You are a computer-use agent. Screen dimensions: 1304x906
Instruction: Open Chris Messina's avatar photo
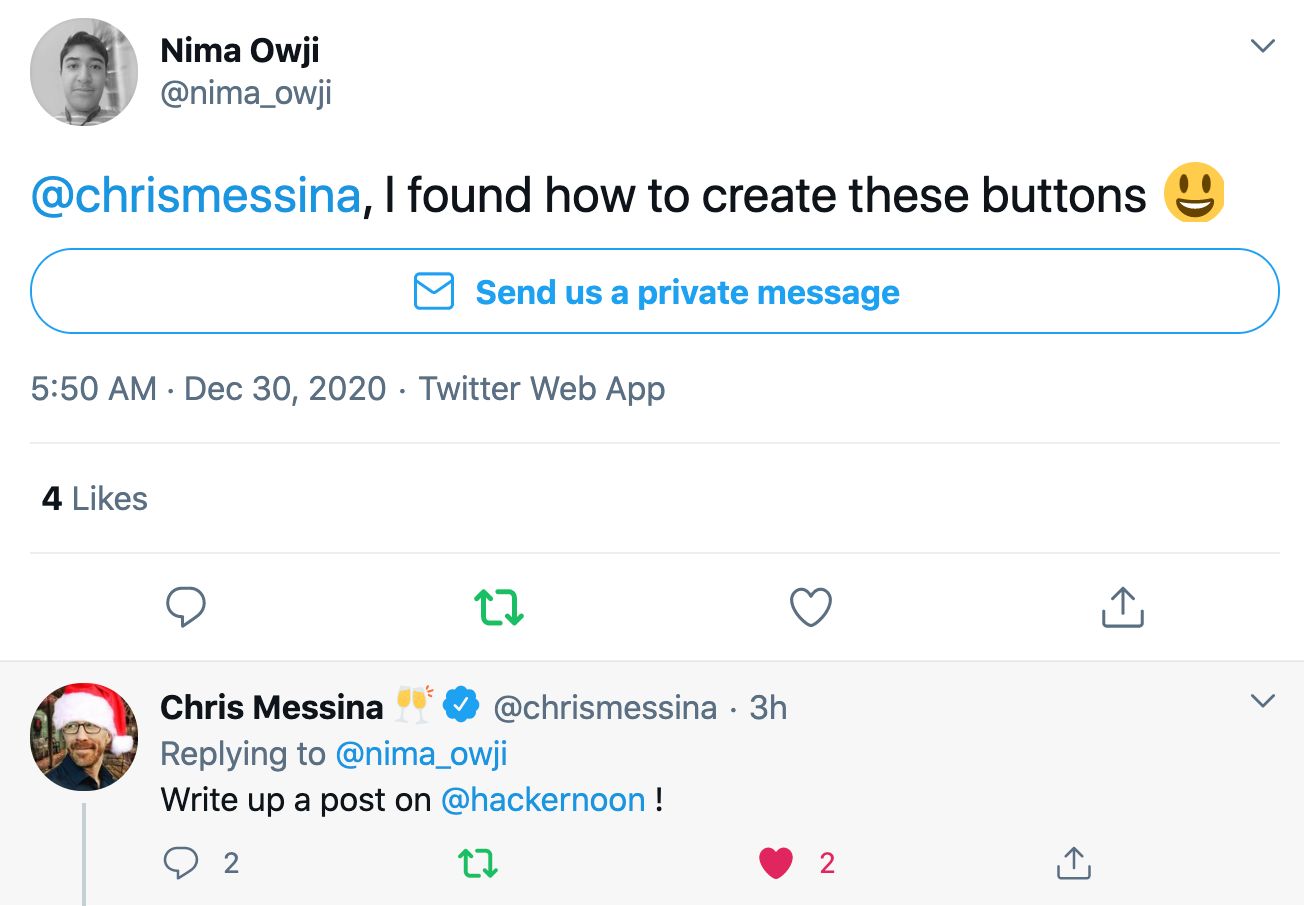coord(84,737)
